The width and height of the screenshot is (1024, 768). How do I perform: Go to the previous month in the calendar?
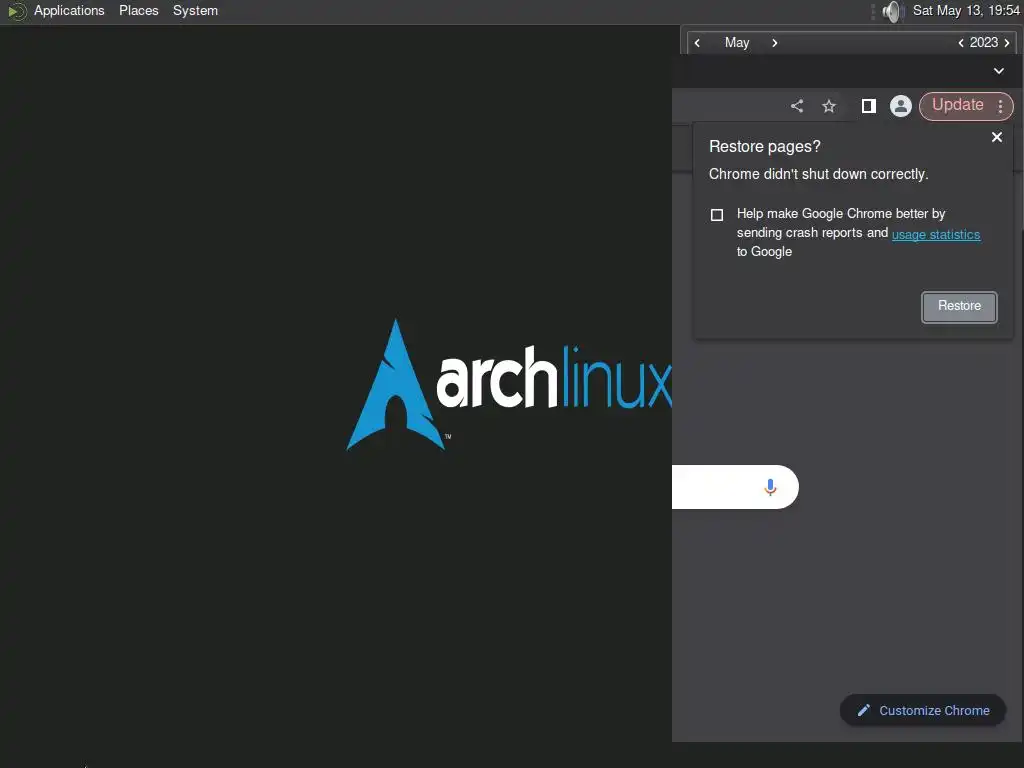pos(697,43)
